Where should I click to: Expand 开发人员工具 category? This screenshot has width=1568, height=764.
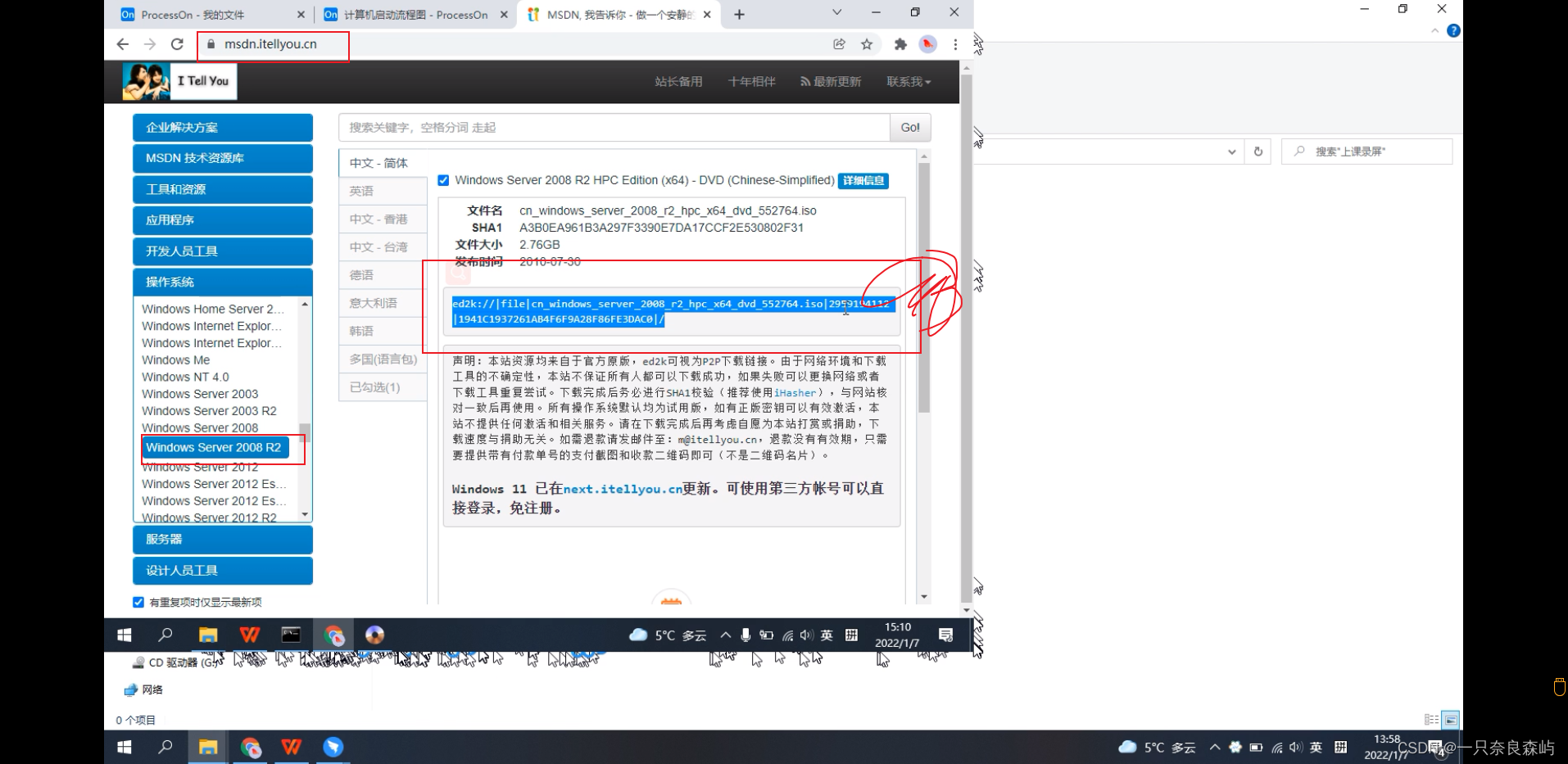tap(223, 251)
